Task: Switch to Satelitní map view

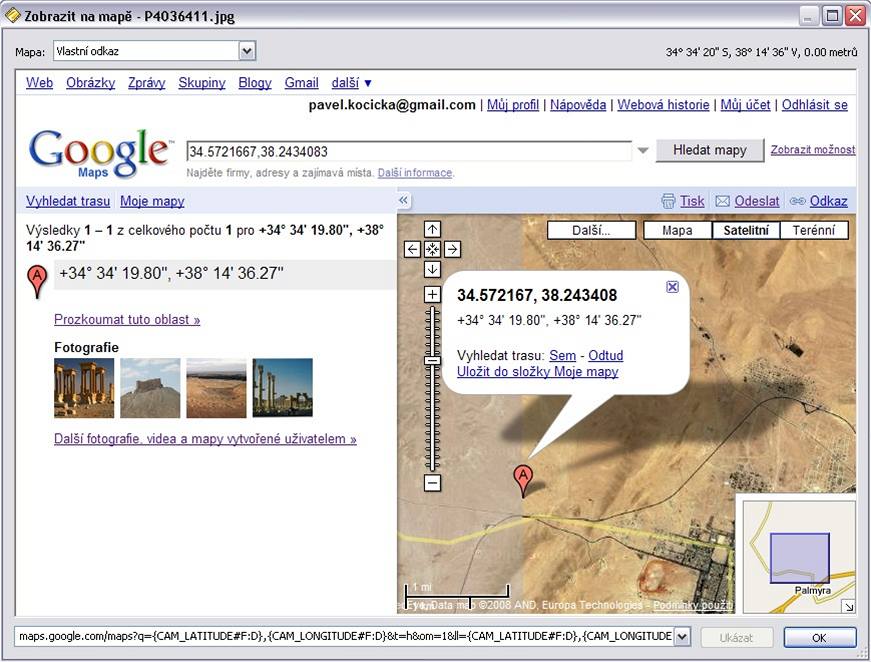Action: pos(744,230)
